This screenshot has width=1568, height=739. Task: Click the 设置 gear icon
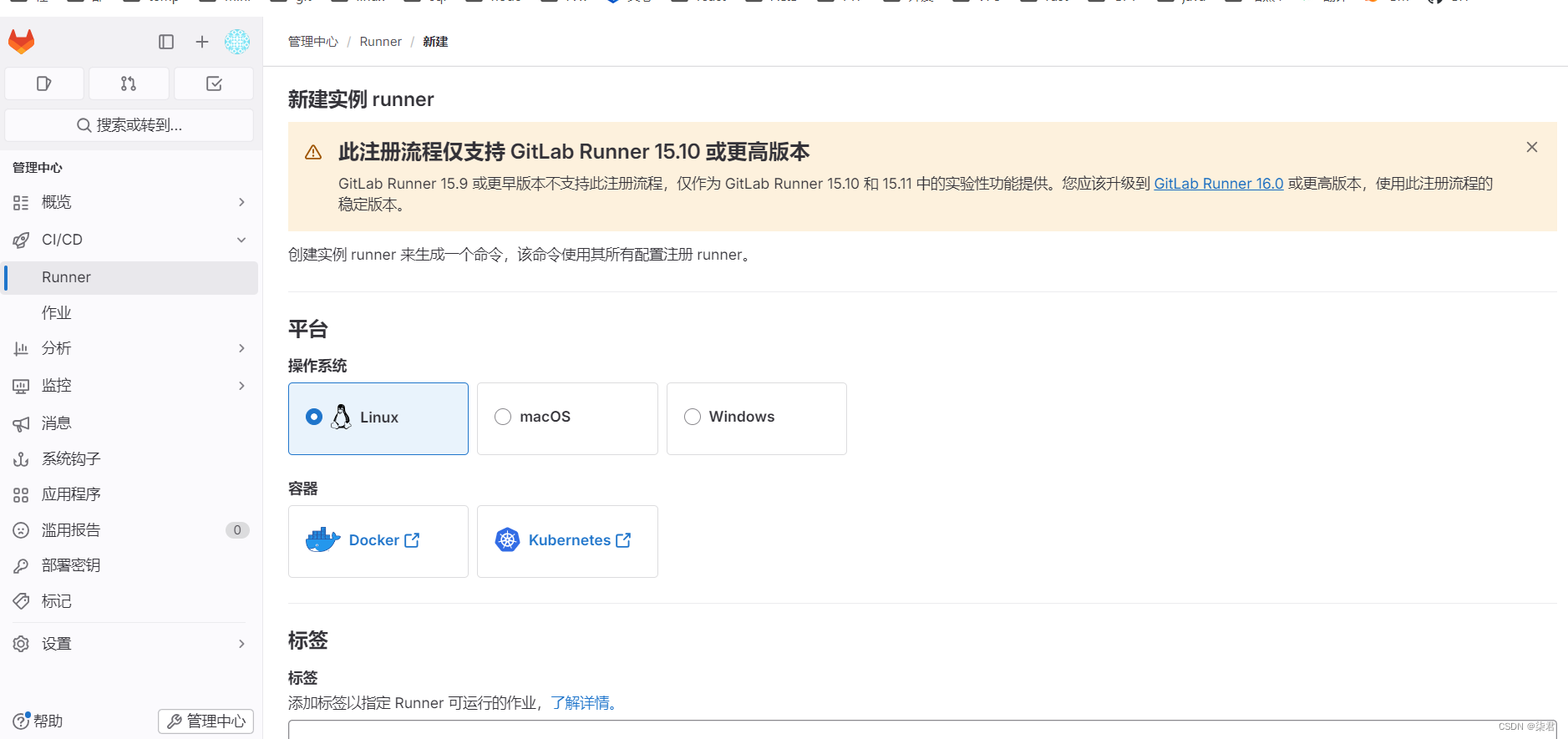coord(21,644)
